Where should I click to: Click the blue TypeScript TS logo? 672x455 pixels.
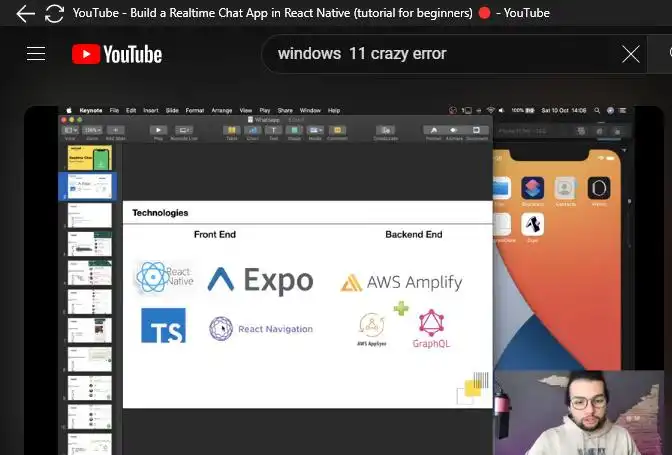(x=163, y=325)
